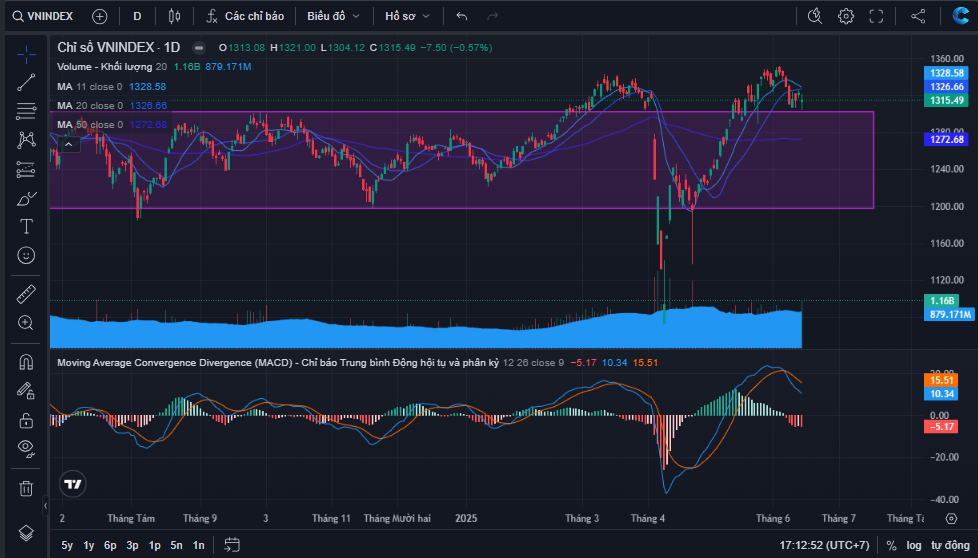Viewport: 978px width, 558px height.
Task: Select the Fibonacci retracement tool
Action: pos(26,112)
